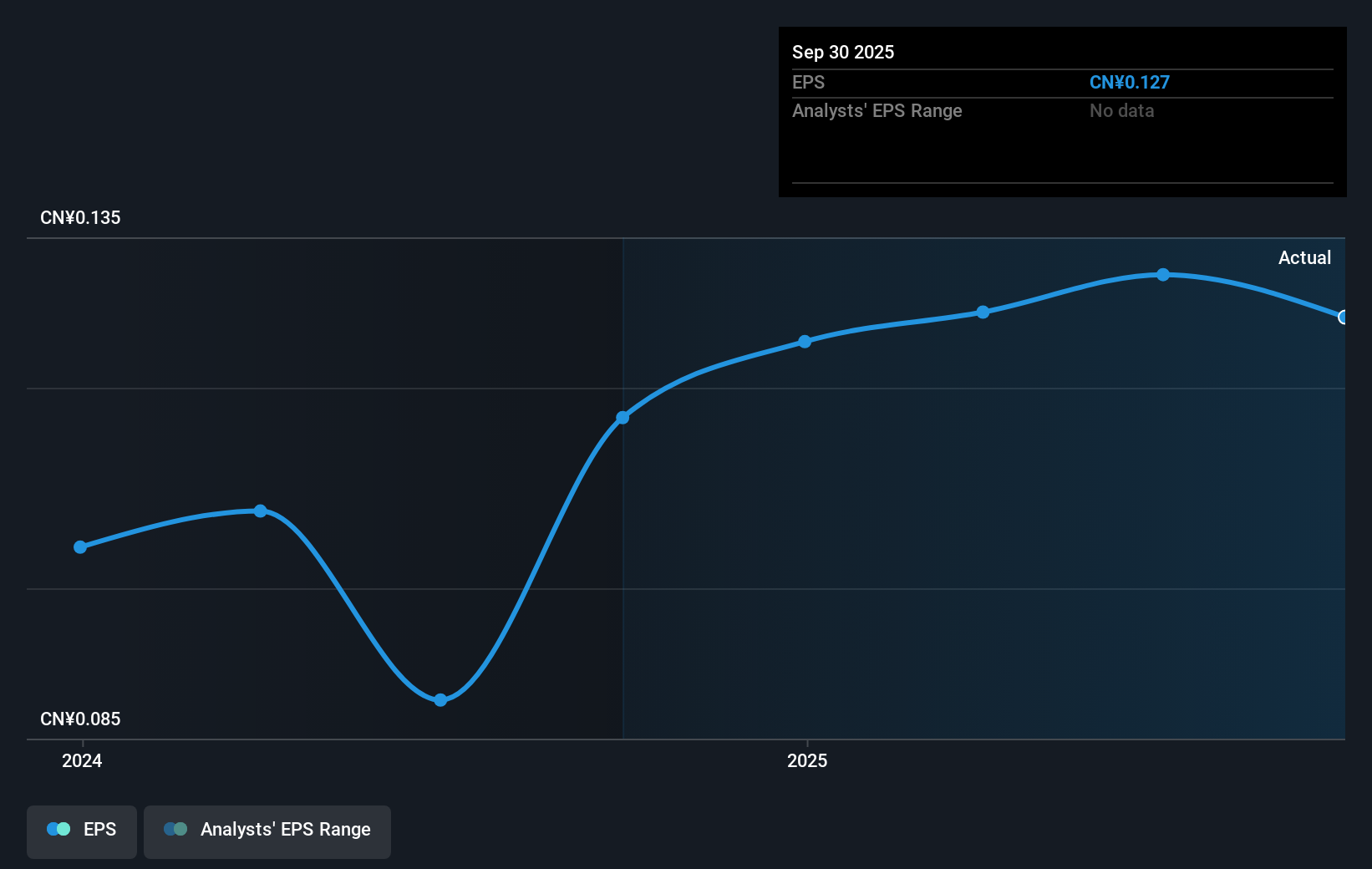Click the Actual label on the chart
Viewport: 1372px width, 869px height.
coord(1304,258)
